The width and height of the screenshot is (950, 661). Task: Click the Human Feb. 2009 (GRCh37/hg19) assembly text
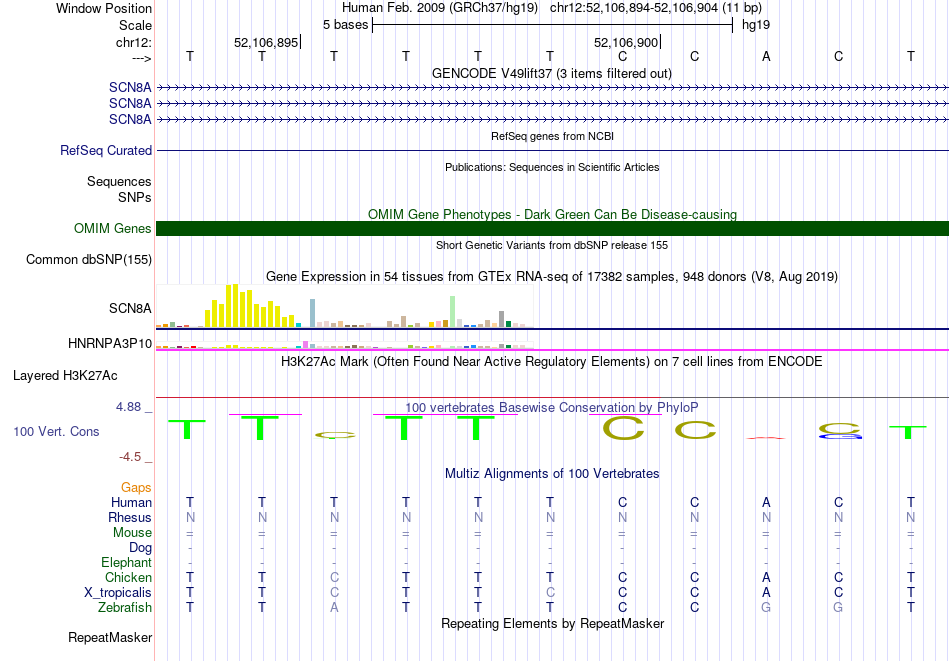[440, 8]
